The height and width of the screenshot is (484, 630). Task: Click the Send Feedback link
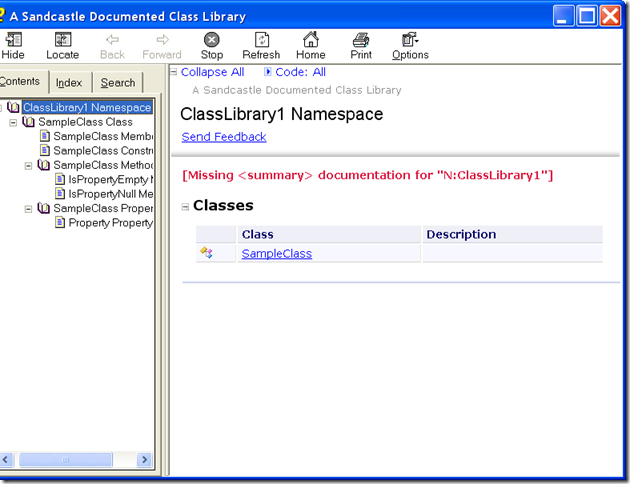tap(224, 137)
